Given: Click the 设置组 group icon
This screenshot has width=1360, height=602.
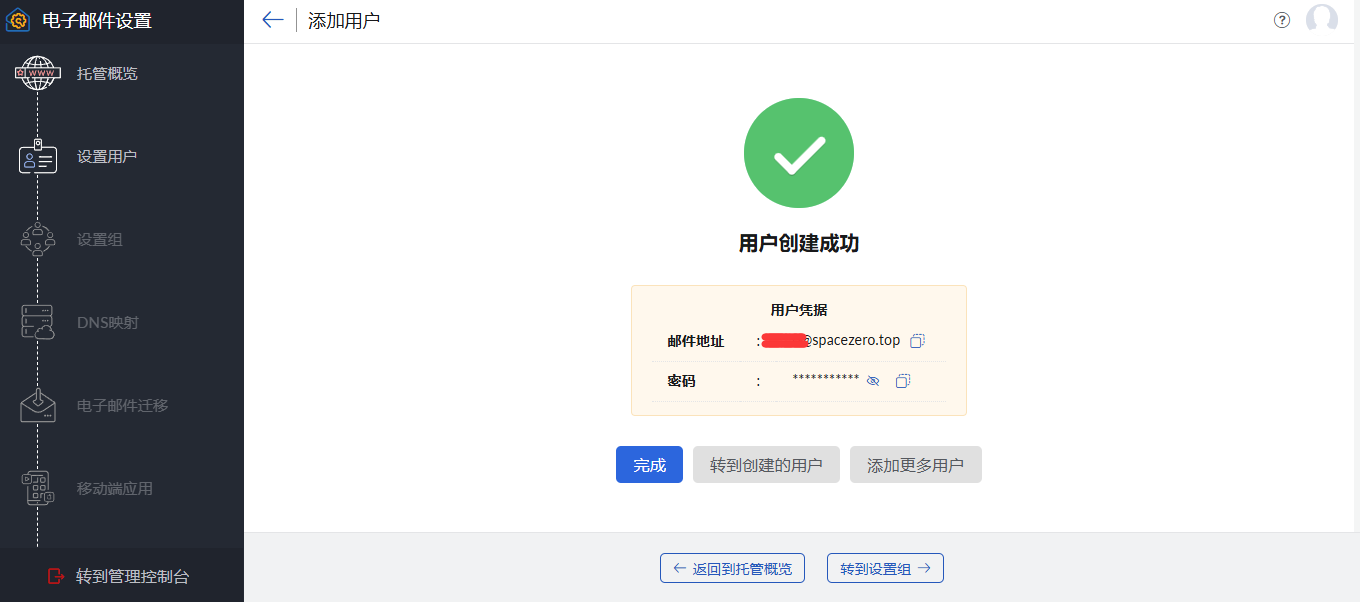Looking at the screenshot, I should tap(38, 240).
